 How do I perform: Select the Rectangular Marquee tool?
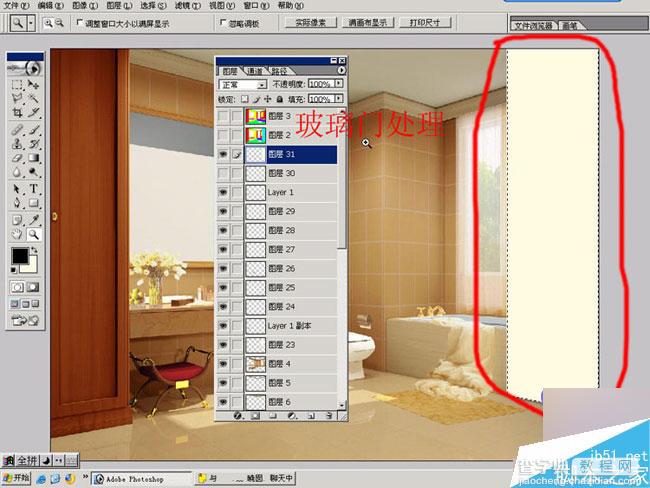coord(17,85)
